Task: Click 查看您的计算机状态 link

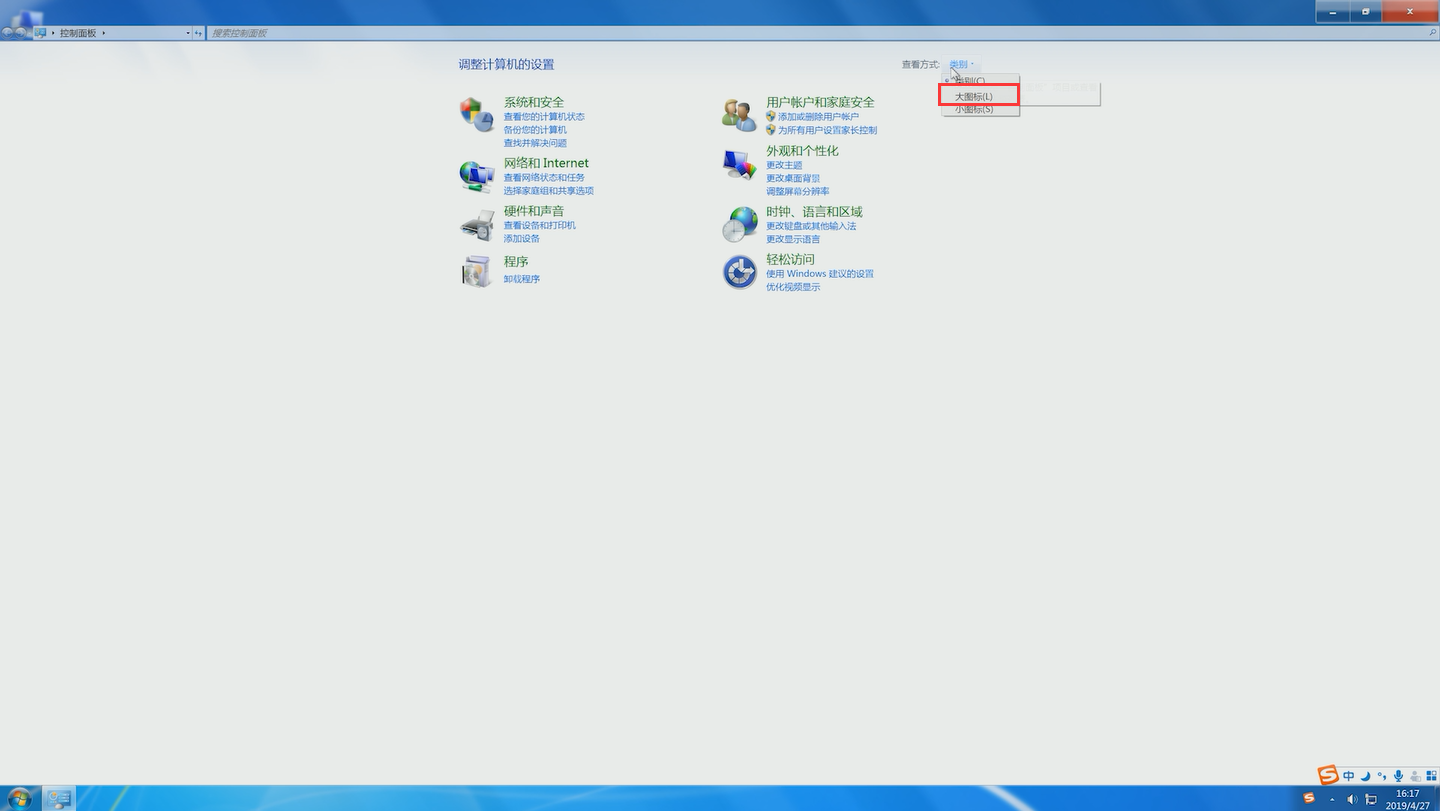Action: click(544, 117)
